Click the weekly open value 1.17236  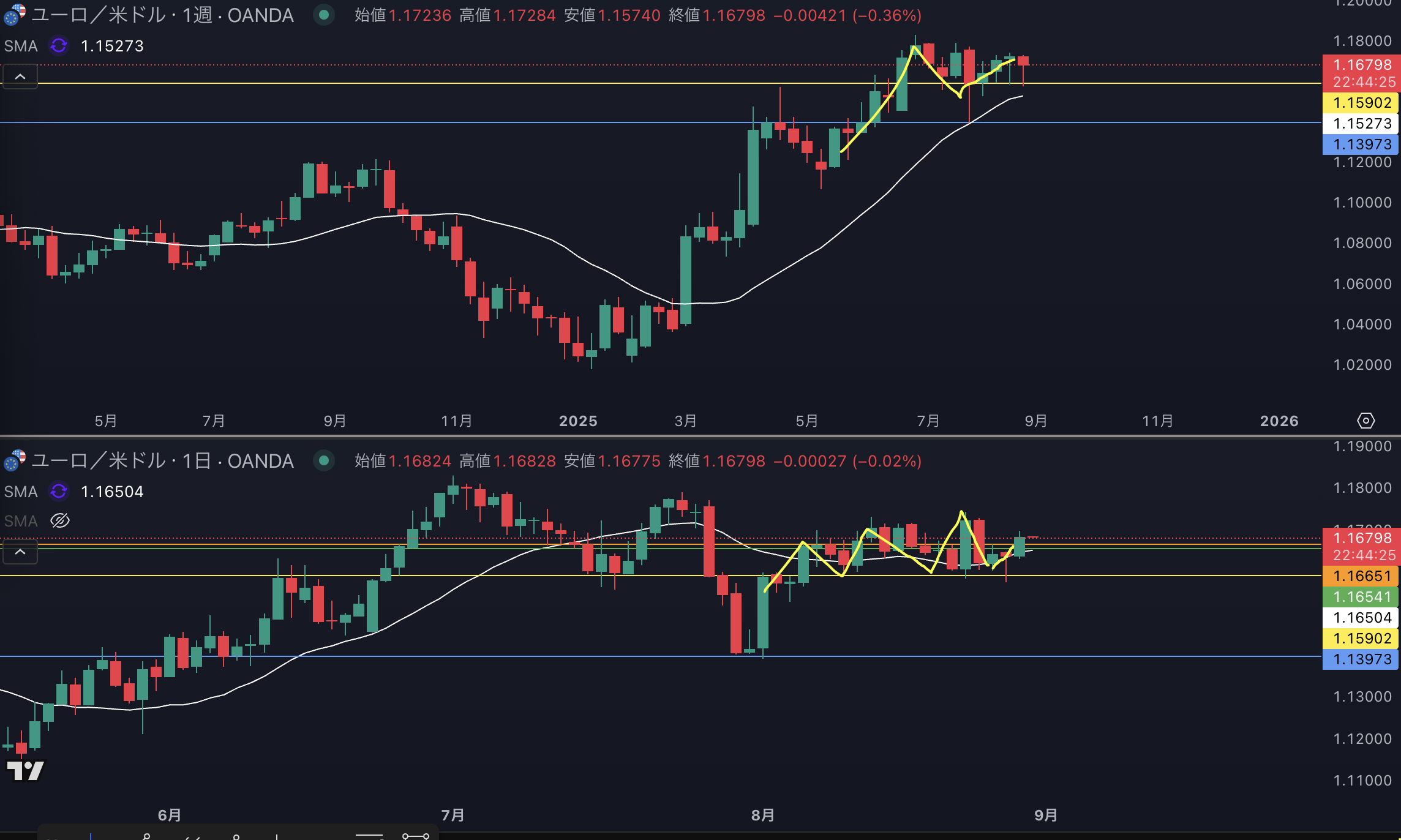point(420,15)
